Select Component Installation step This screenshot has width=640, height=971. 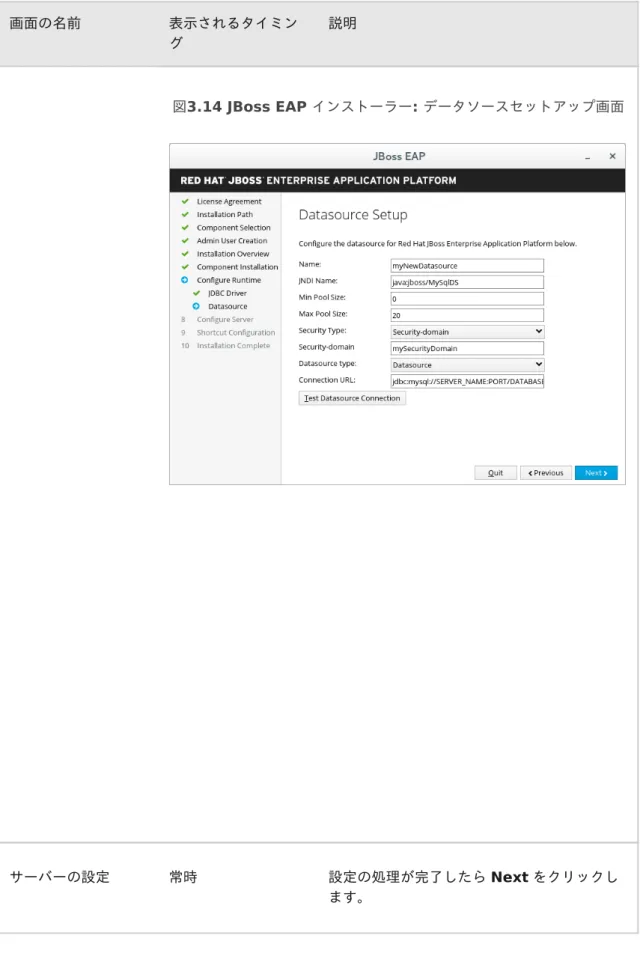(x=237, y=267)
